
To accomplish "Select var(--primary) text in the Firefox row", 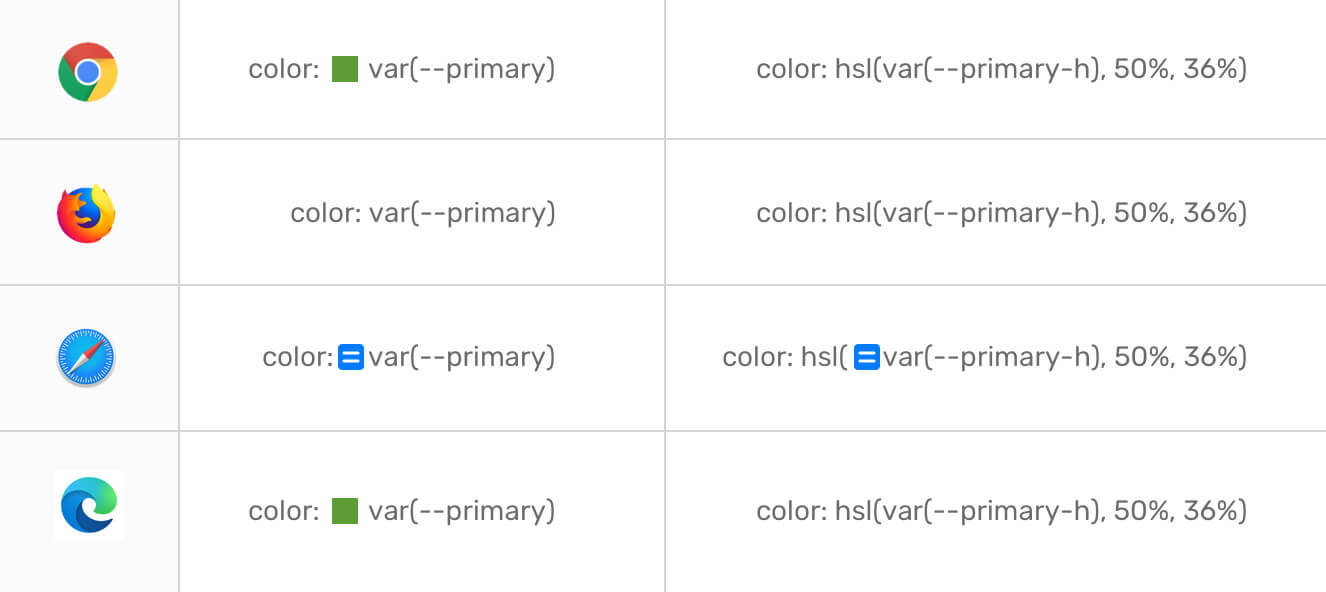I will [x=461, y=213].
